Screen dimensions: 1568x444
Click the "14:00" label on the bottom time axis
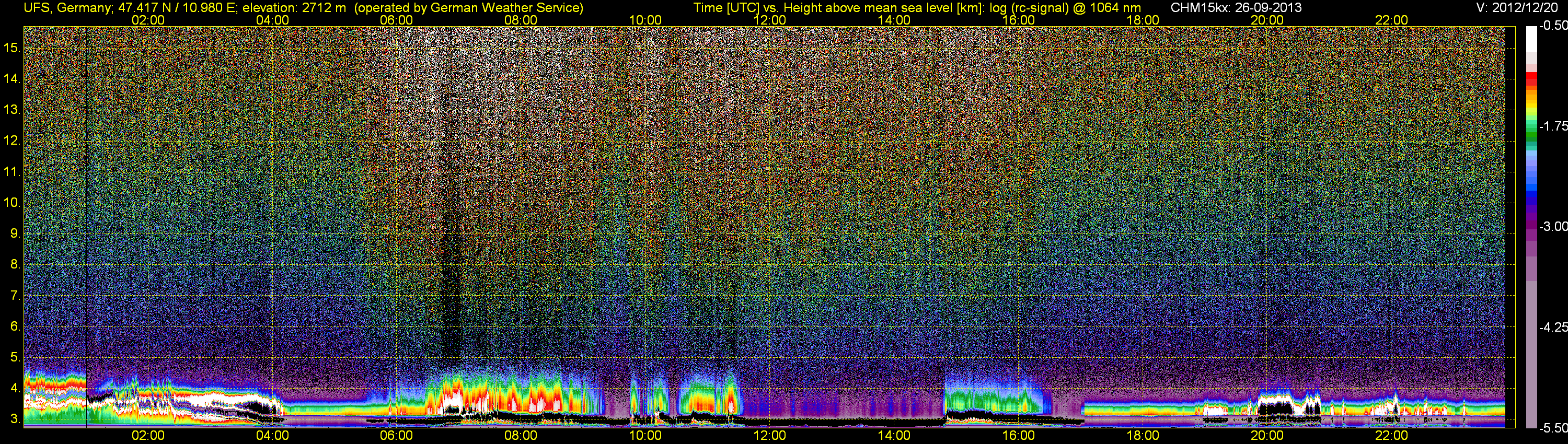click(x=894, y=436)
